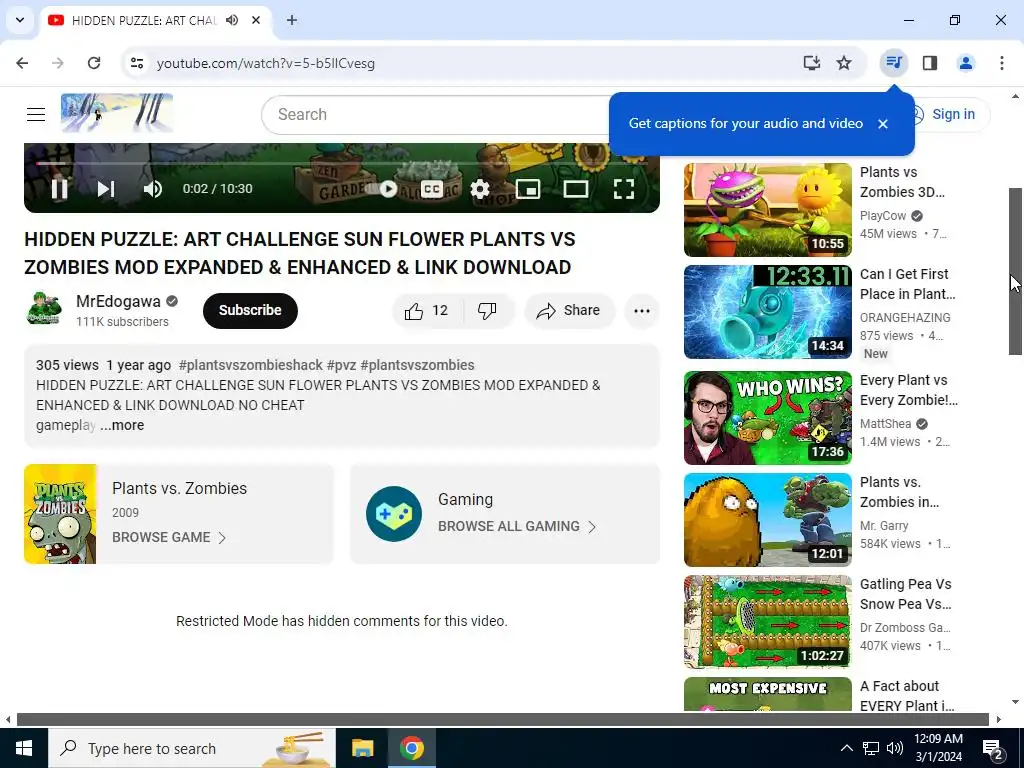The height and width of the screenshot is (768, 1024).
Task: Mute tab via speaker icon
Action: [x=232, y=20]
